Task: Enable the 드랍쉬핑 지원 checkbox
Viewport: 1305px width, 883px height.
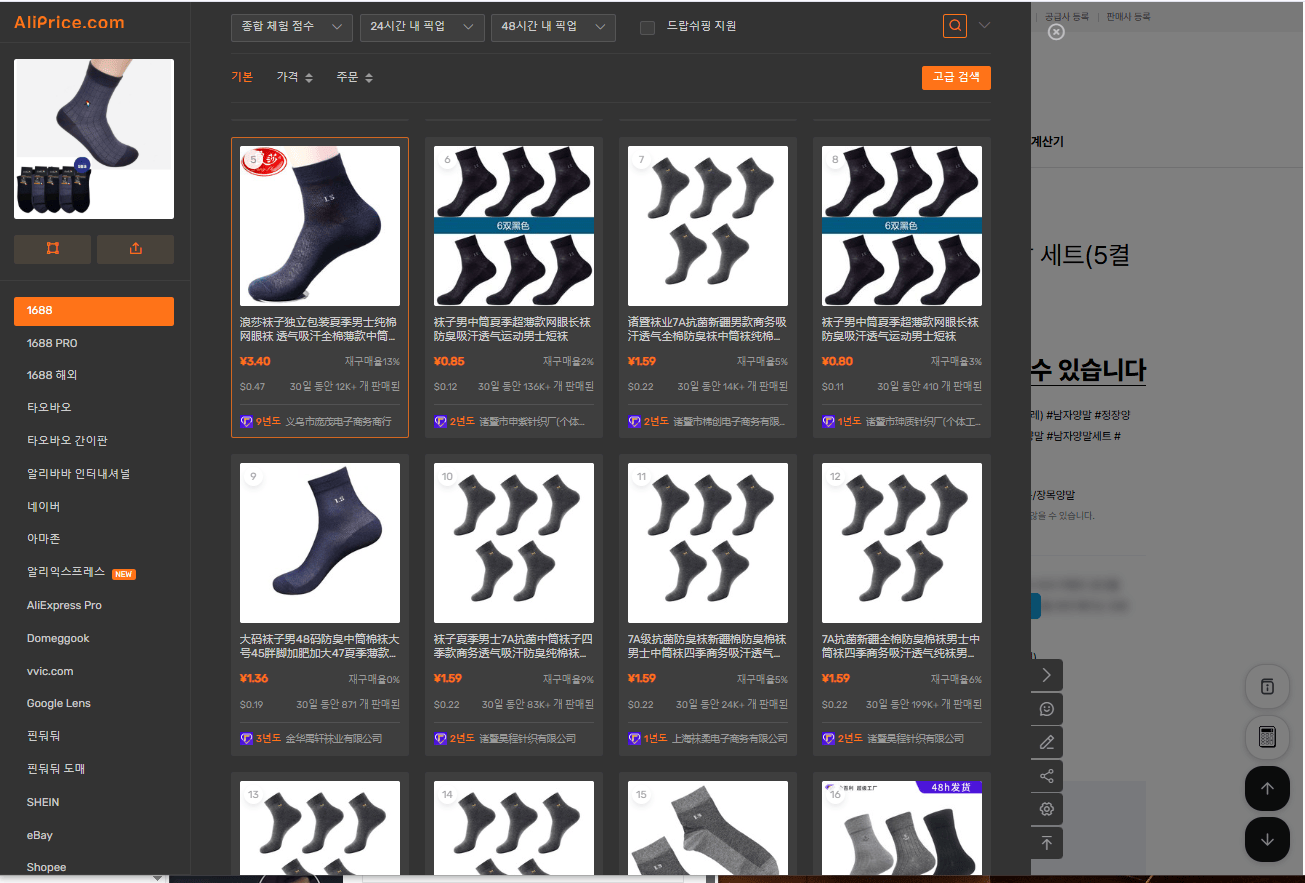Action: 647,27
